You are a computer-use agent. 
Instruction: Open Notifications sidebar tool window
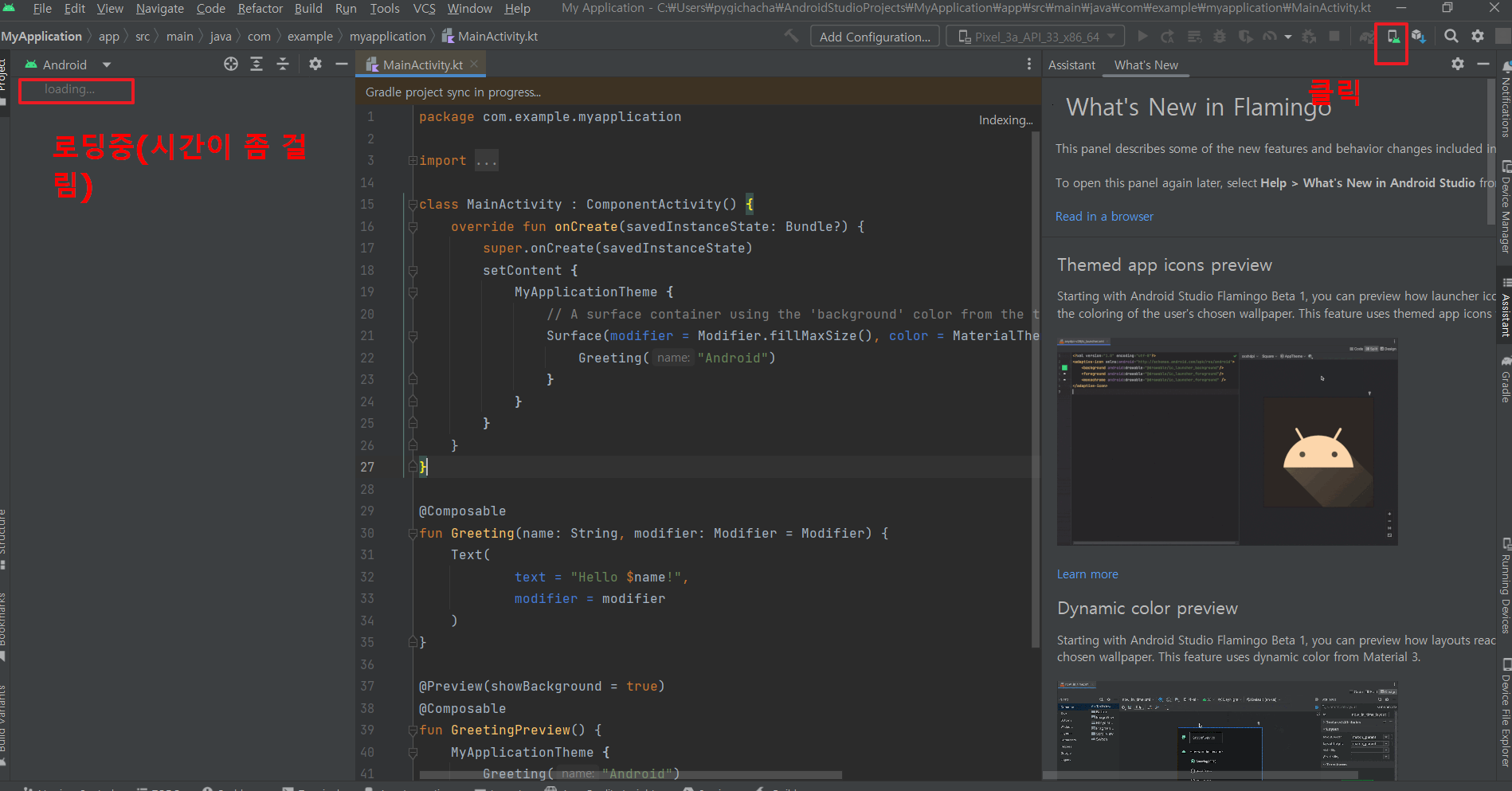point(1506,100)
